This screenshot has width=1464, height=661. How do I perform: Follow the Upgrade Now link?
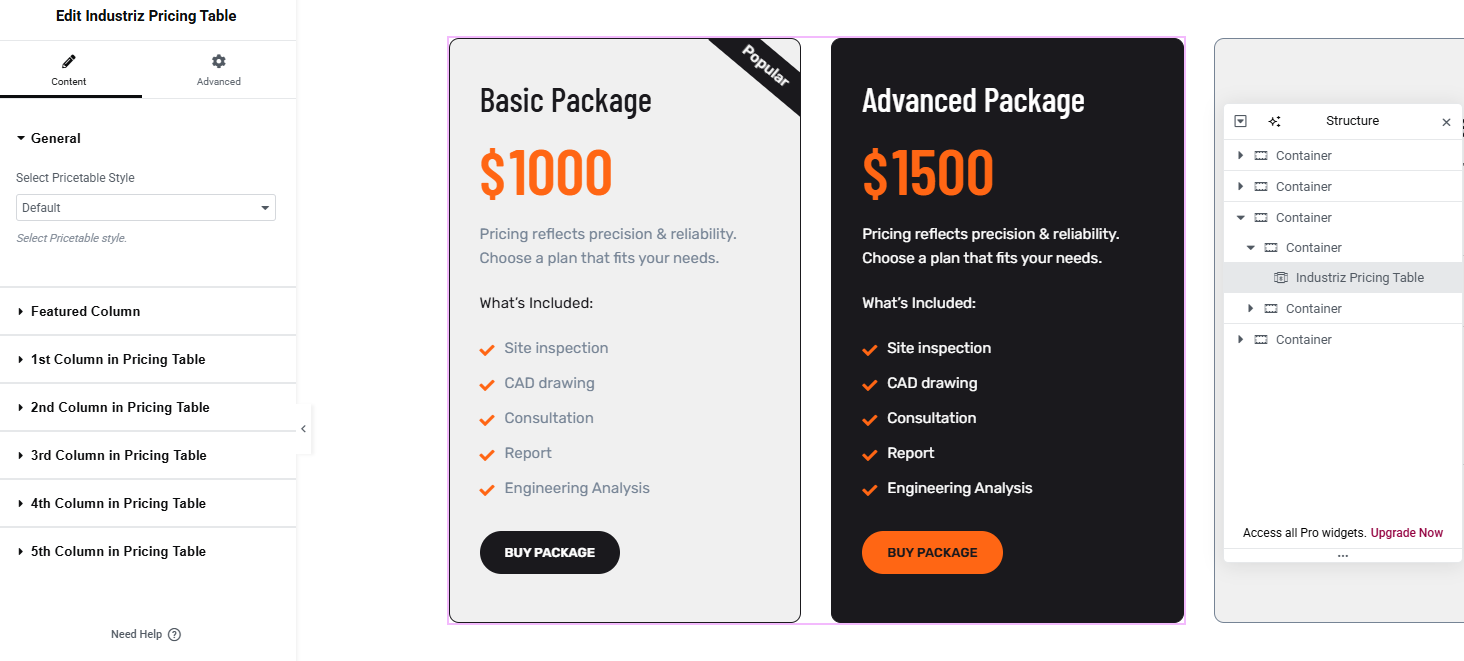(x=1407, y=533)
